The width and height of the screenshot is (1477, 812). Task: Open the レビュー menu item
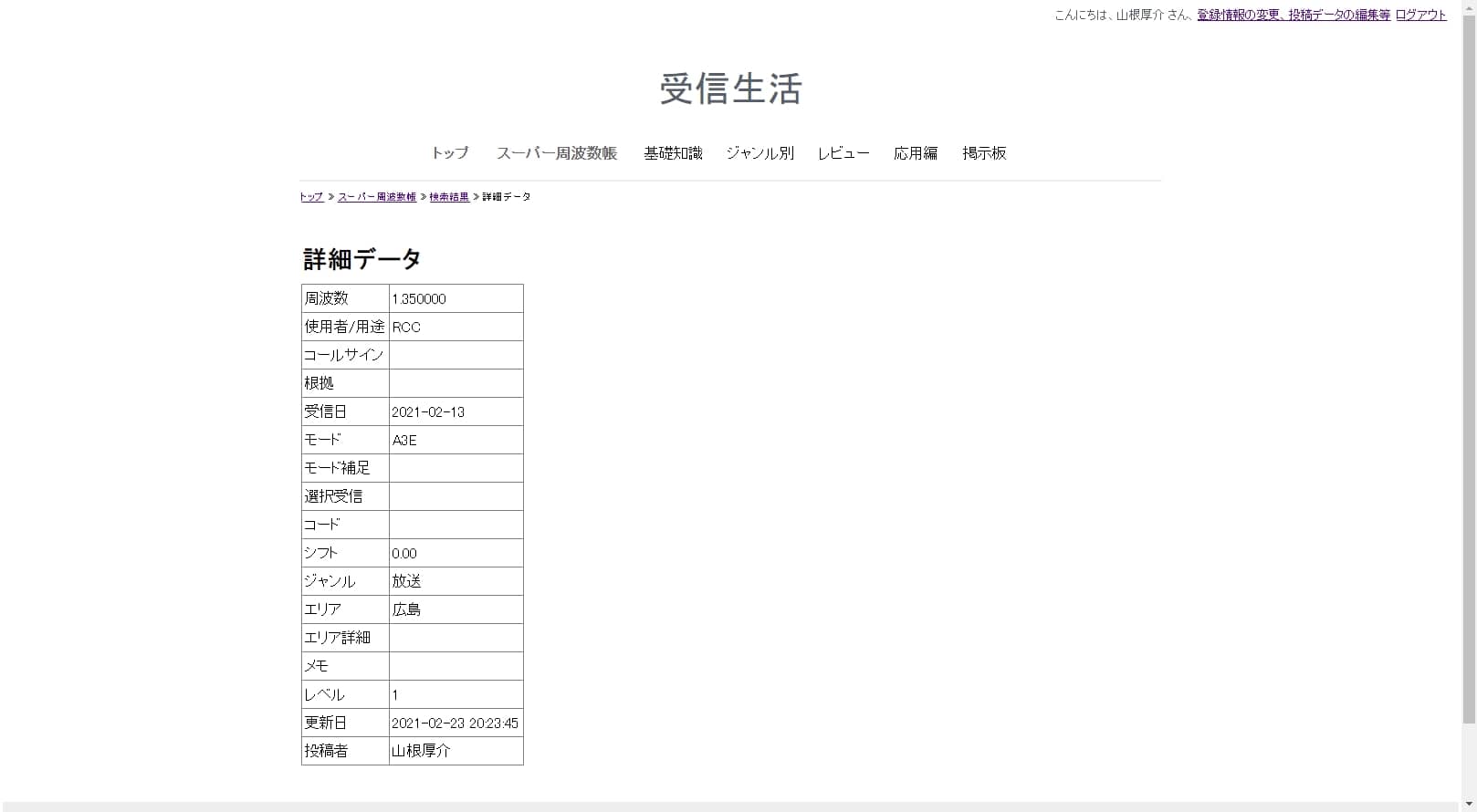point(843,153)
